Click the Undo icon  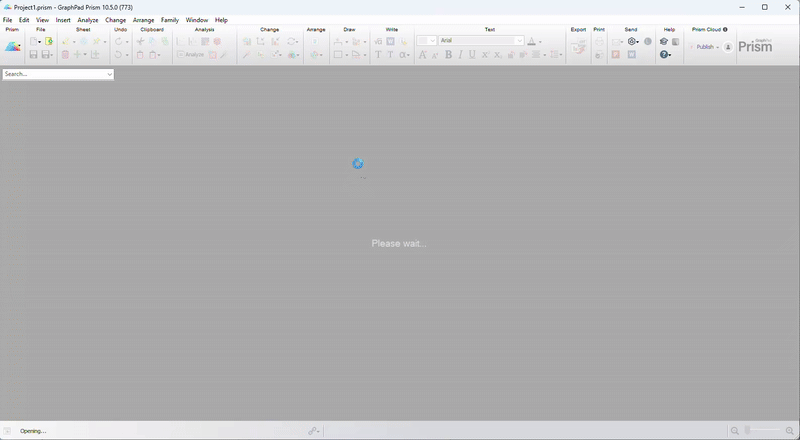(119, 42)
